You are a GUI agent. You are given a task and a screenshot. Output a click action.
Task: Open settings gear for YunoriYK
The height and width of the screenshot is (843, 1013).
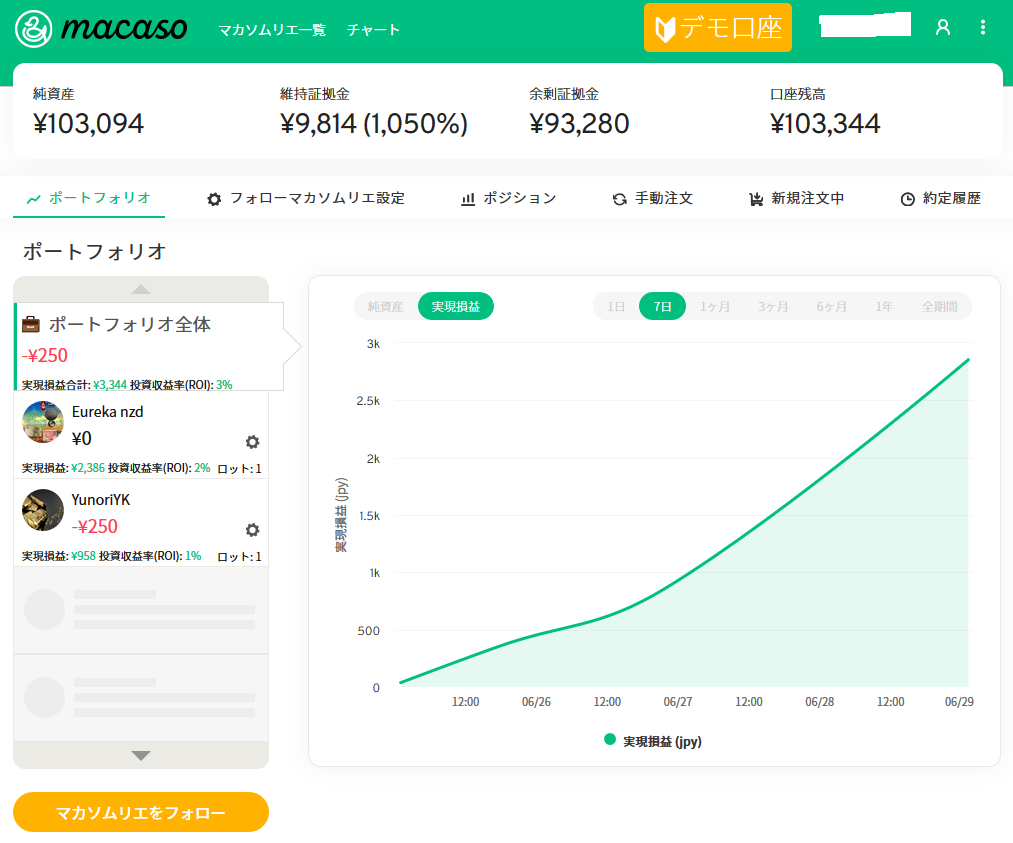252,530
